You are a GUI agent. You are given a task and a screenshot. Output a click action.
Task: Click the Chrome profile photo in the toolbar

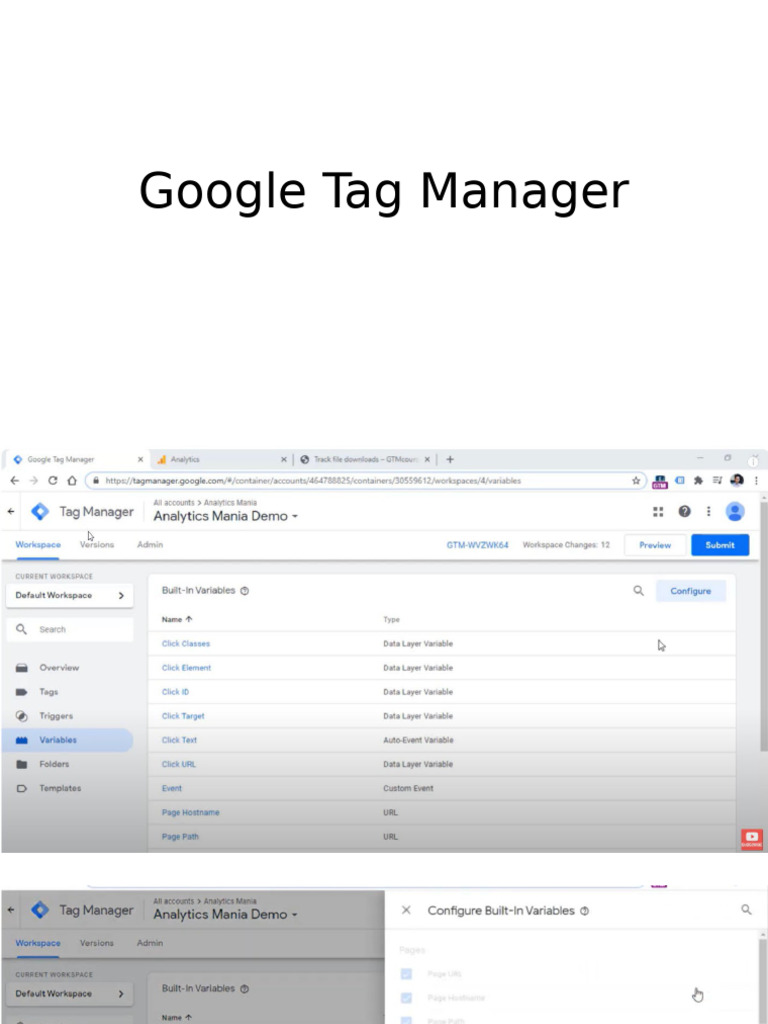tap(737, 480)
